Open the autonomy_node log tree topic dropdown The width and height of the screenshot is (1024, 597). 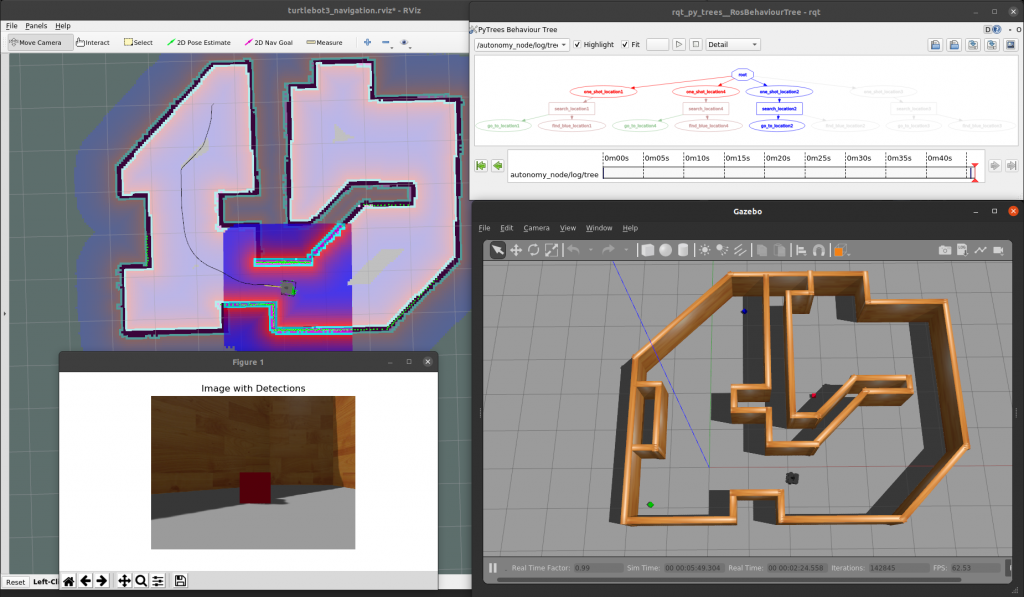[x=522, y=45]
